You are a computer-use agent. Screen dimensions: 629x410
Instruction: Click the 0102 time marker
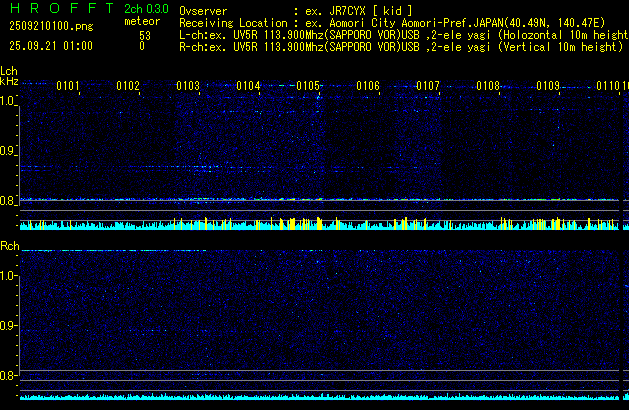(128, 86)
